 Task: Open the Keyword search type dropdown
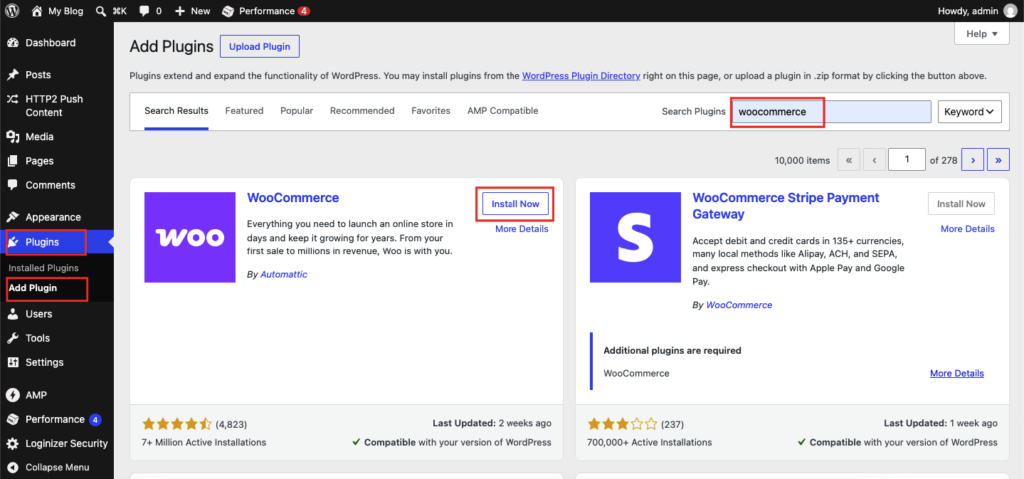pos(970,112)
